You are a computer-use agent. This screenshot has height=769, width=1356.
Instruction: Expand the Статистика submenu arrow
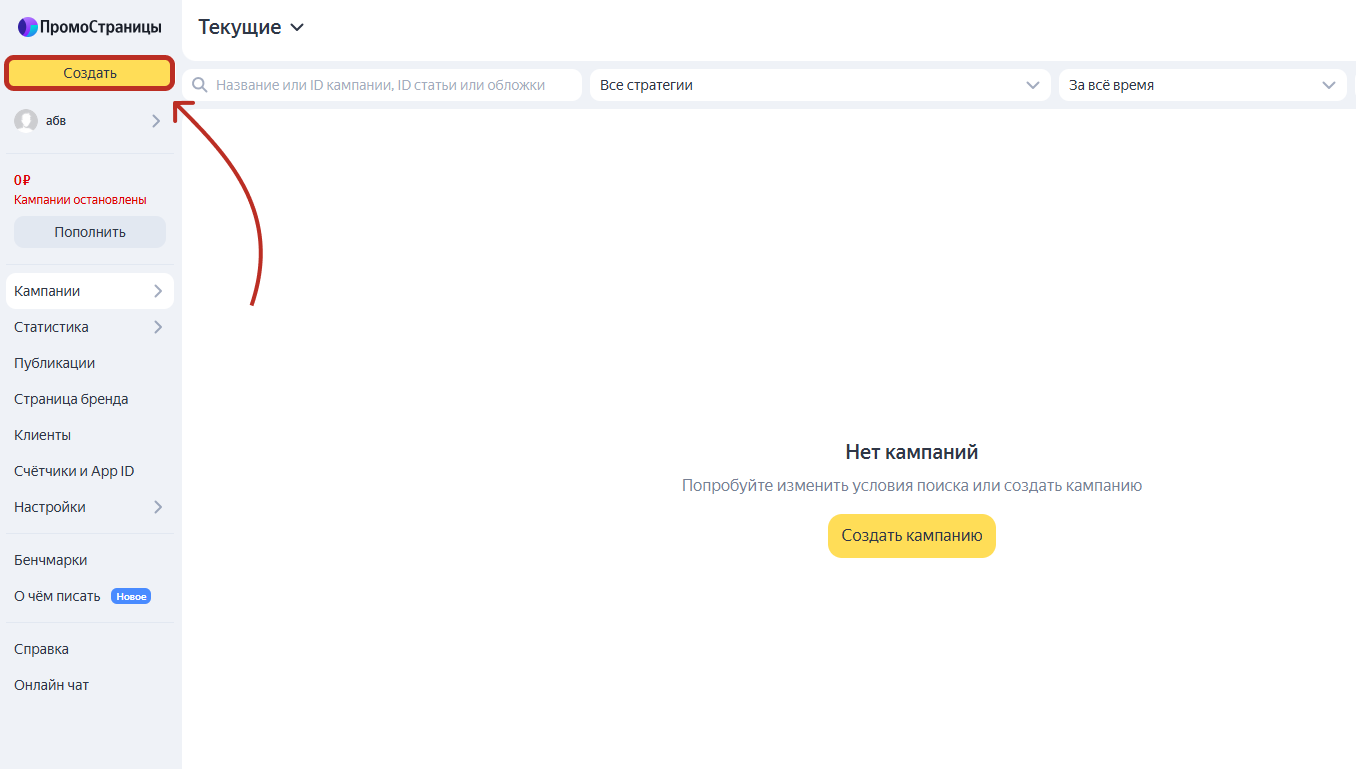158,327
